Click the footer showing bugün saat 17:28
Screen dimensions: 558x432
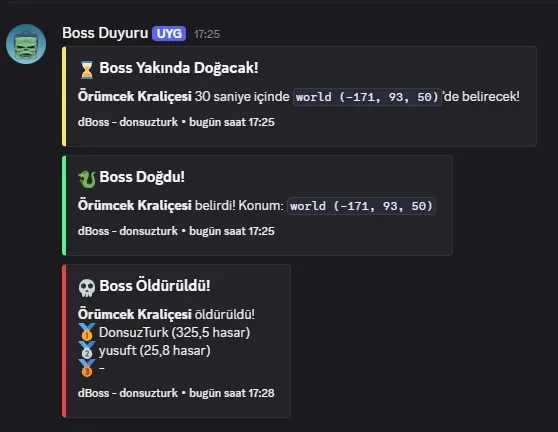tap(176, 393)
